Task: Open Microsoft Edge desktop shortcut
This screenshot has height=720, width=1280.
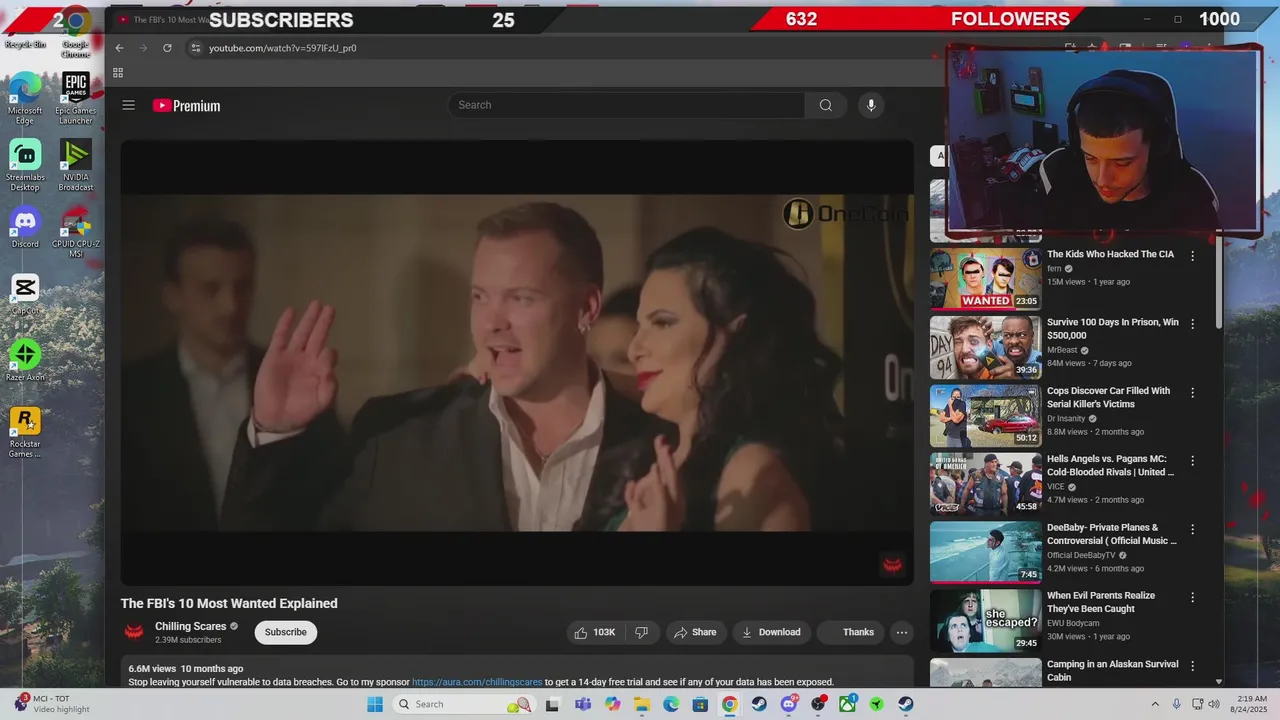Action: (x=25, y=99)
